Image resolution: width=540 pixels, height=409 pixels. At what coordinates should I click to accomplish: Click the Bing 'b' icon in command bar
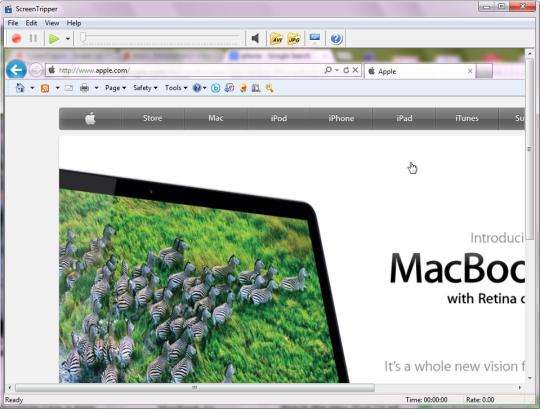coord(216,88)
